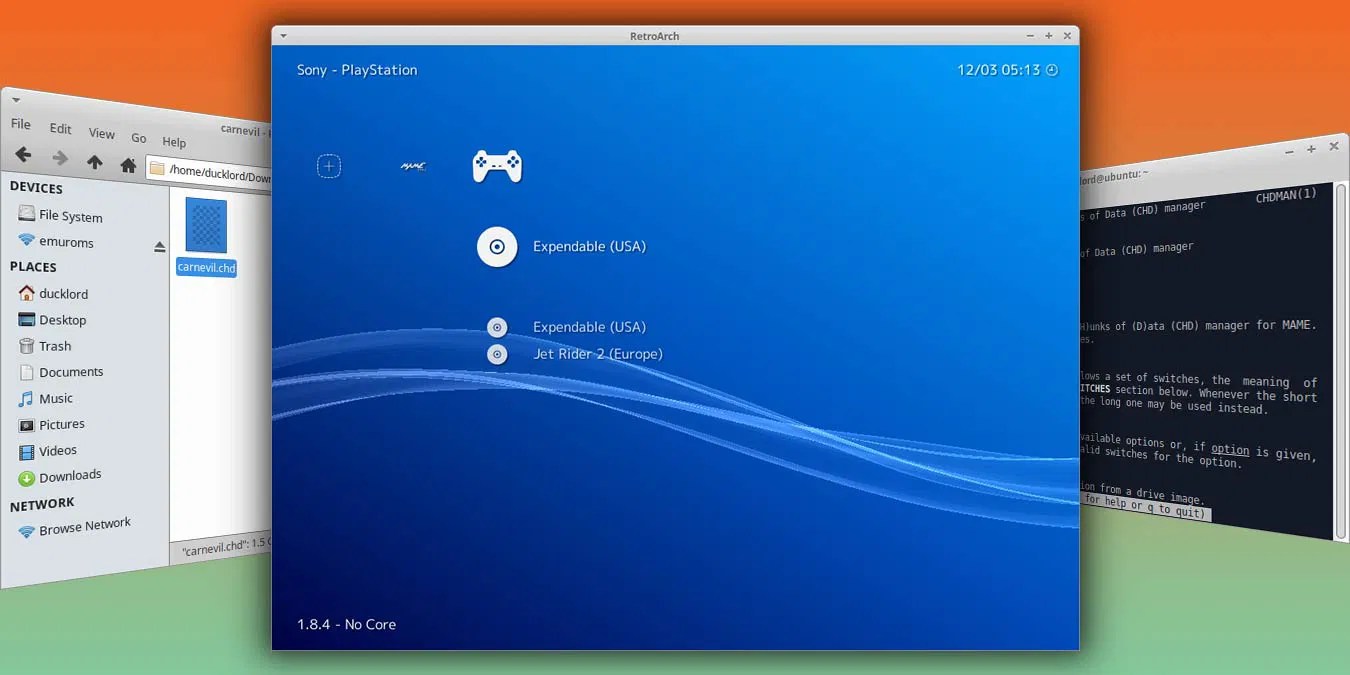Maximize the terminal window
Image resolution: width=1350 pixels, height=675 pixels.
1311,149
